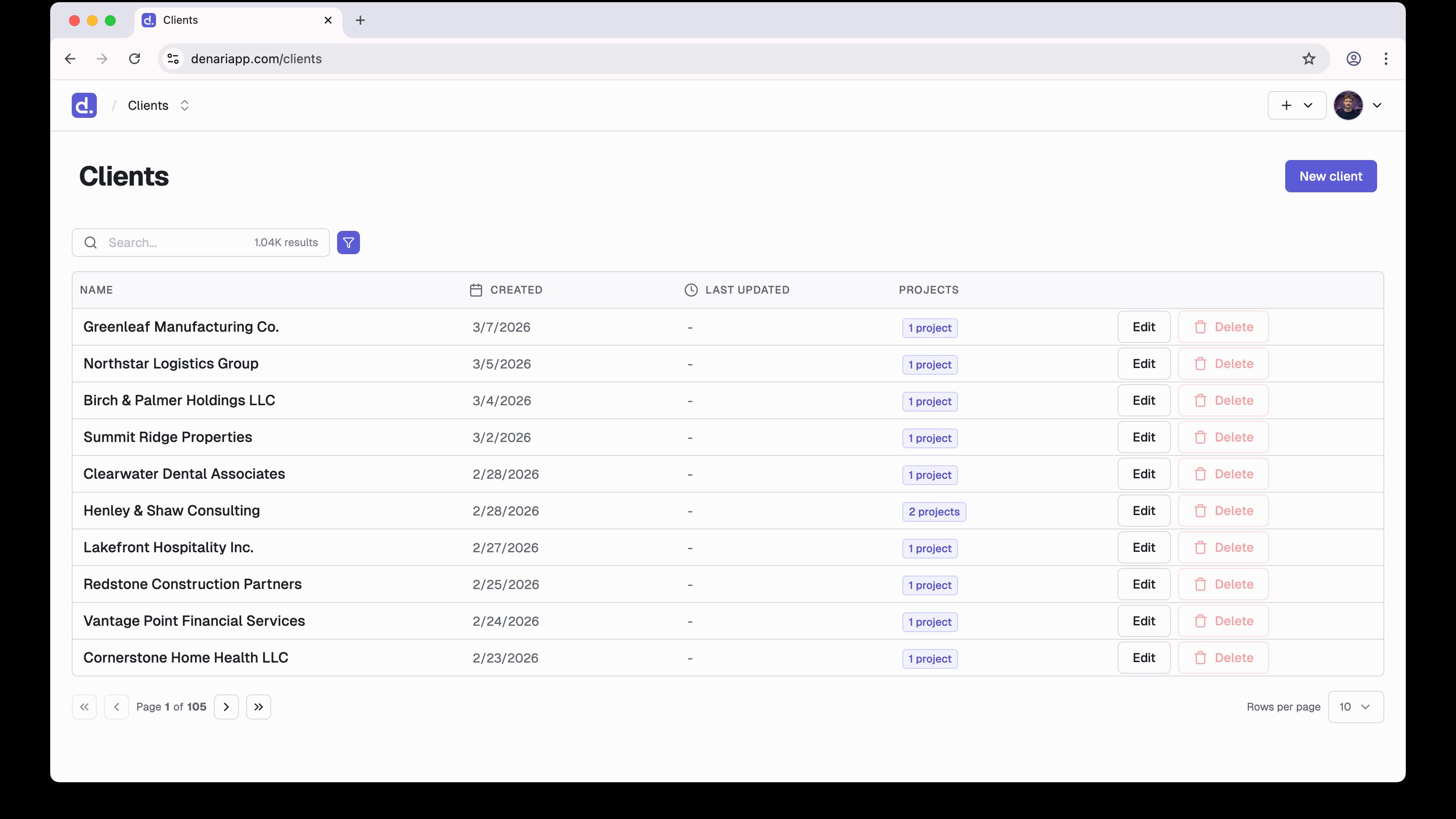The width and height of the screenshot is (1456, 819).
Task: Edit Northstar Logistics Group
Action: [1144, 364]
